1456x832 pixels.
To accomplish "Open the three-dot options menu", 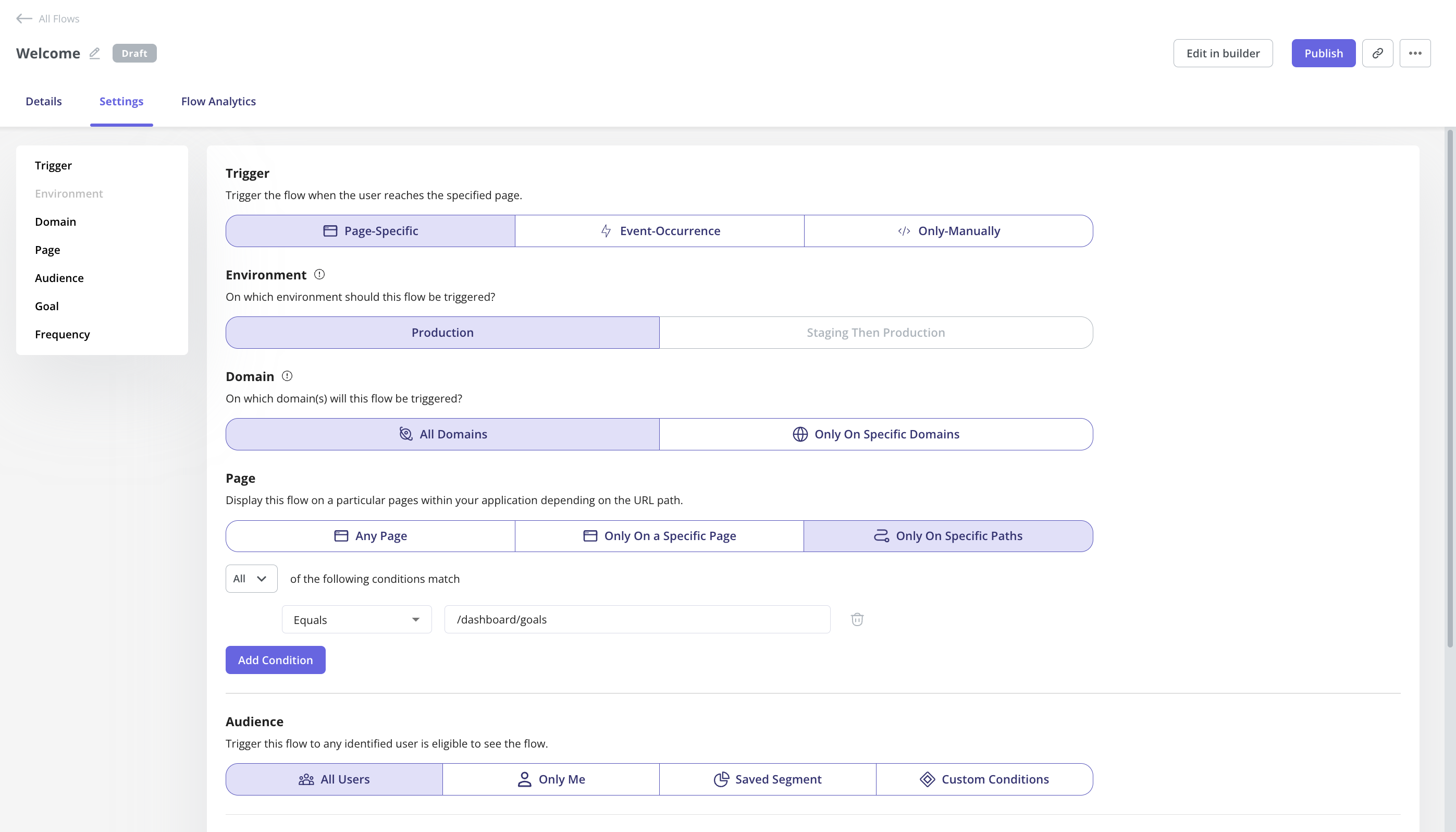I will 1415,53.
